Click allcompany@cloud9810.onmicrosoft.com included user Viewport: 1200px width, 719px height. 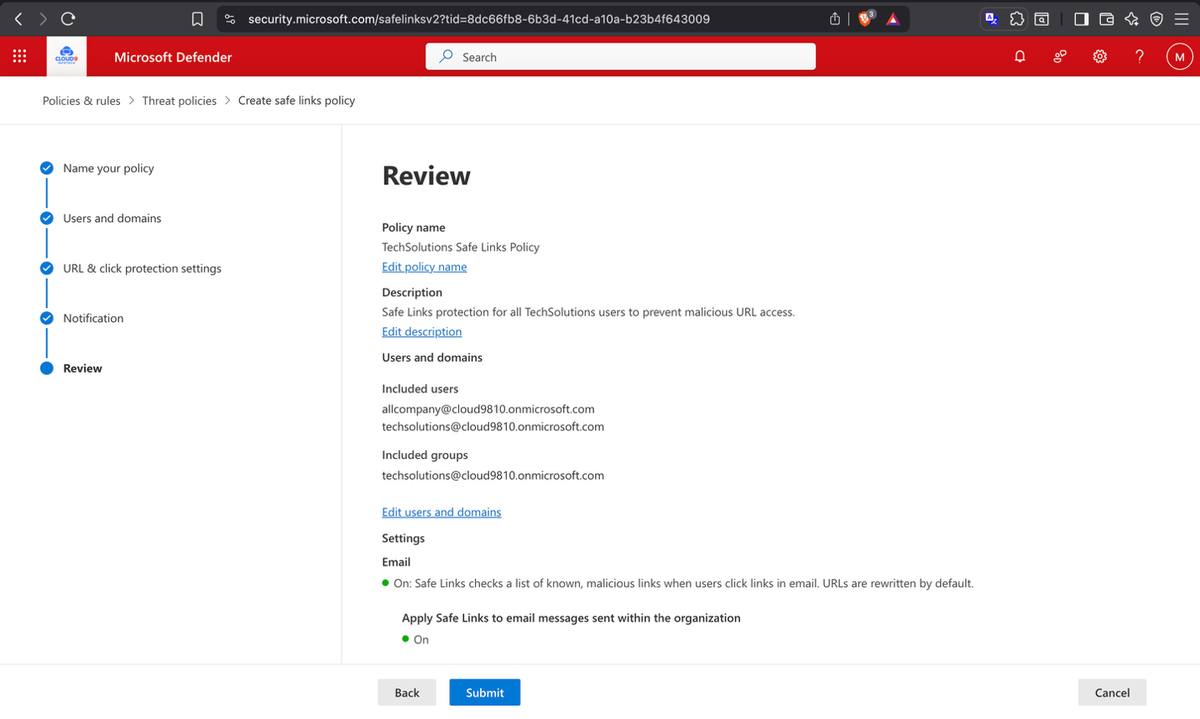click(x=488, y=409)
